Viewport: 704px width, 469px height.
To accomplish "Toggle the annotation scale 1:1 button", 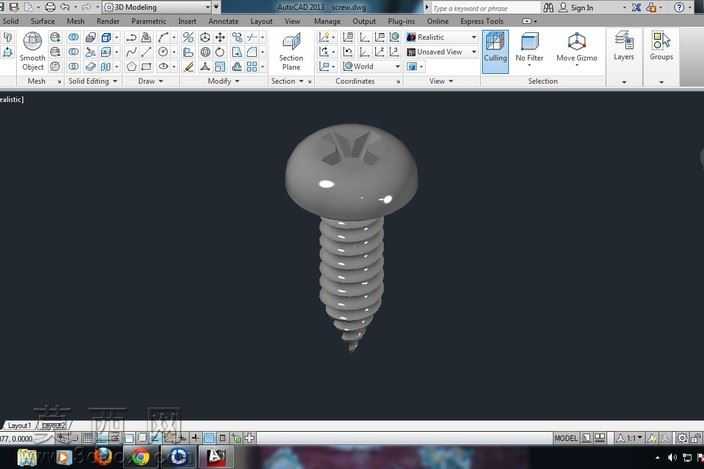I will [630, 438].
